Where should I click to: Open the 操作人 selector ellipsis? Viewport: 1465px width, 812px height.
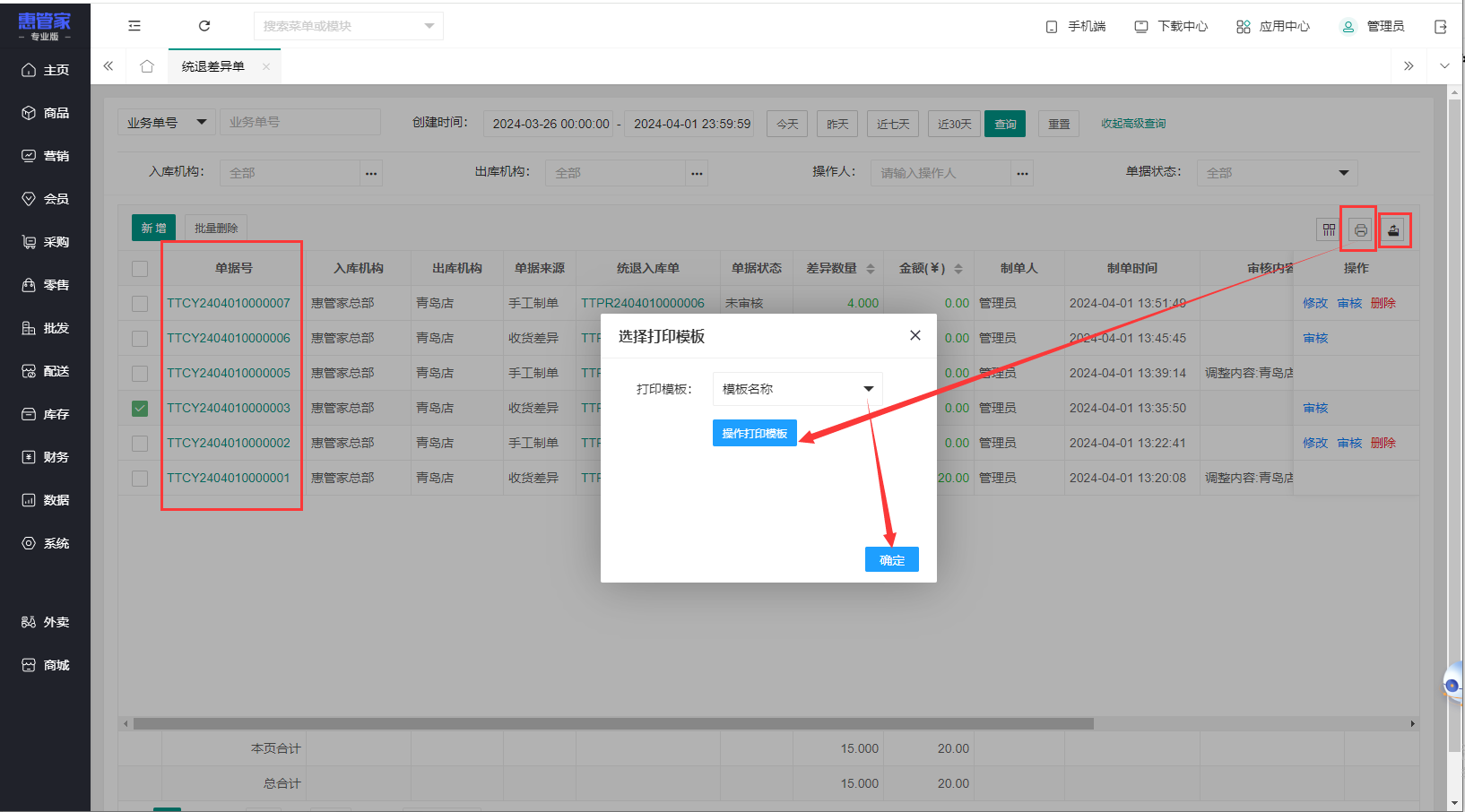click(x=1022, y=173)
